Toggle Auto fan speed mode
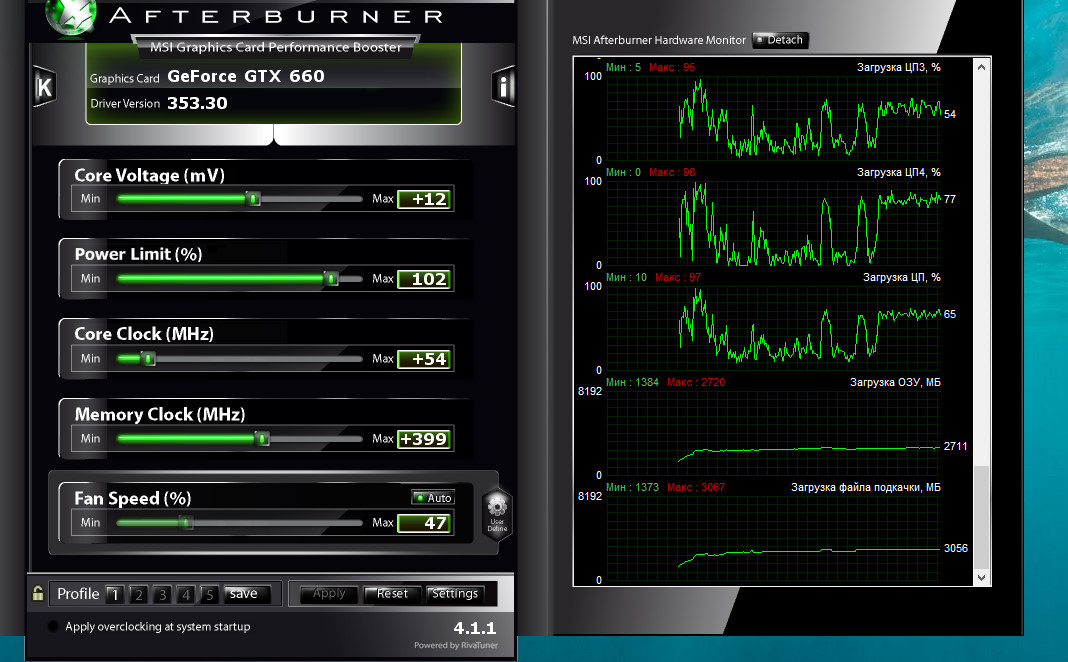Image resolution: width=1068 pixels, height=662 pixels. pyautogui.click(x=433, y=498)
